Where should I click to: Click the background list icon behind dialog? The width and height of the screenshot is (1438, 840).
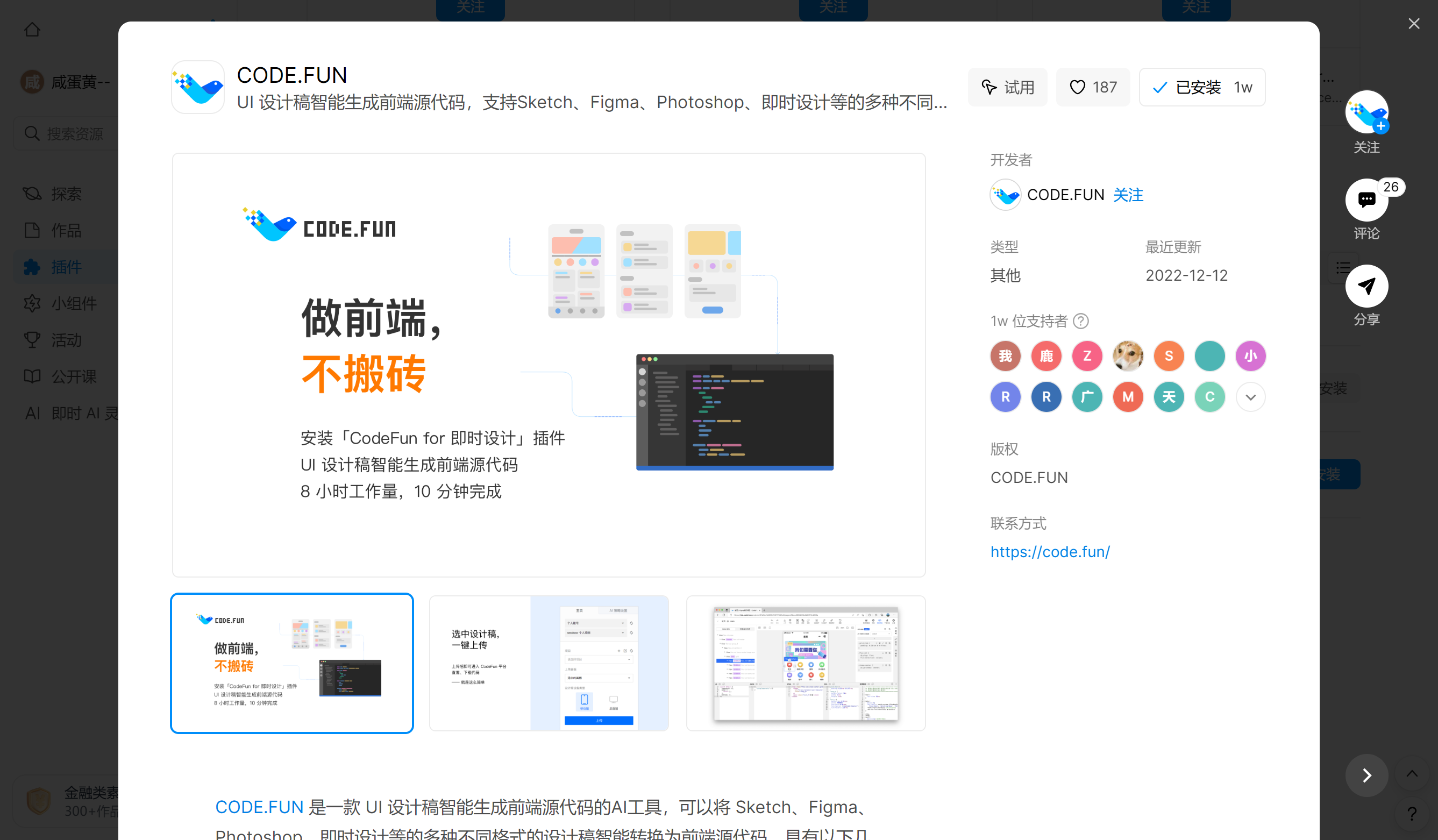(1343, 268)
